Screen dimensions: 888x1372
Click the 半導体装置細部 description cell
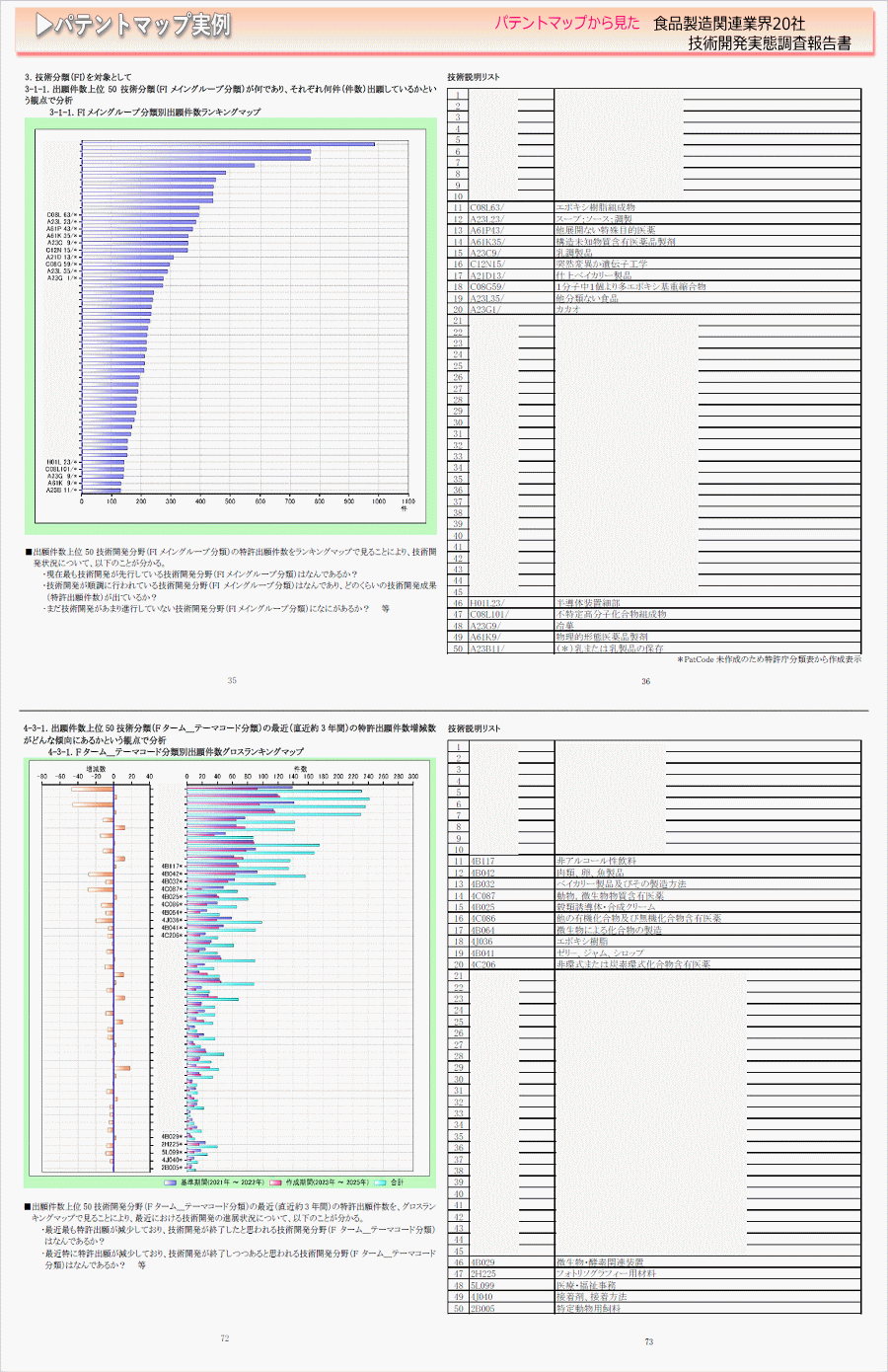pos(588,603)
